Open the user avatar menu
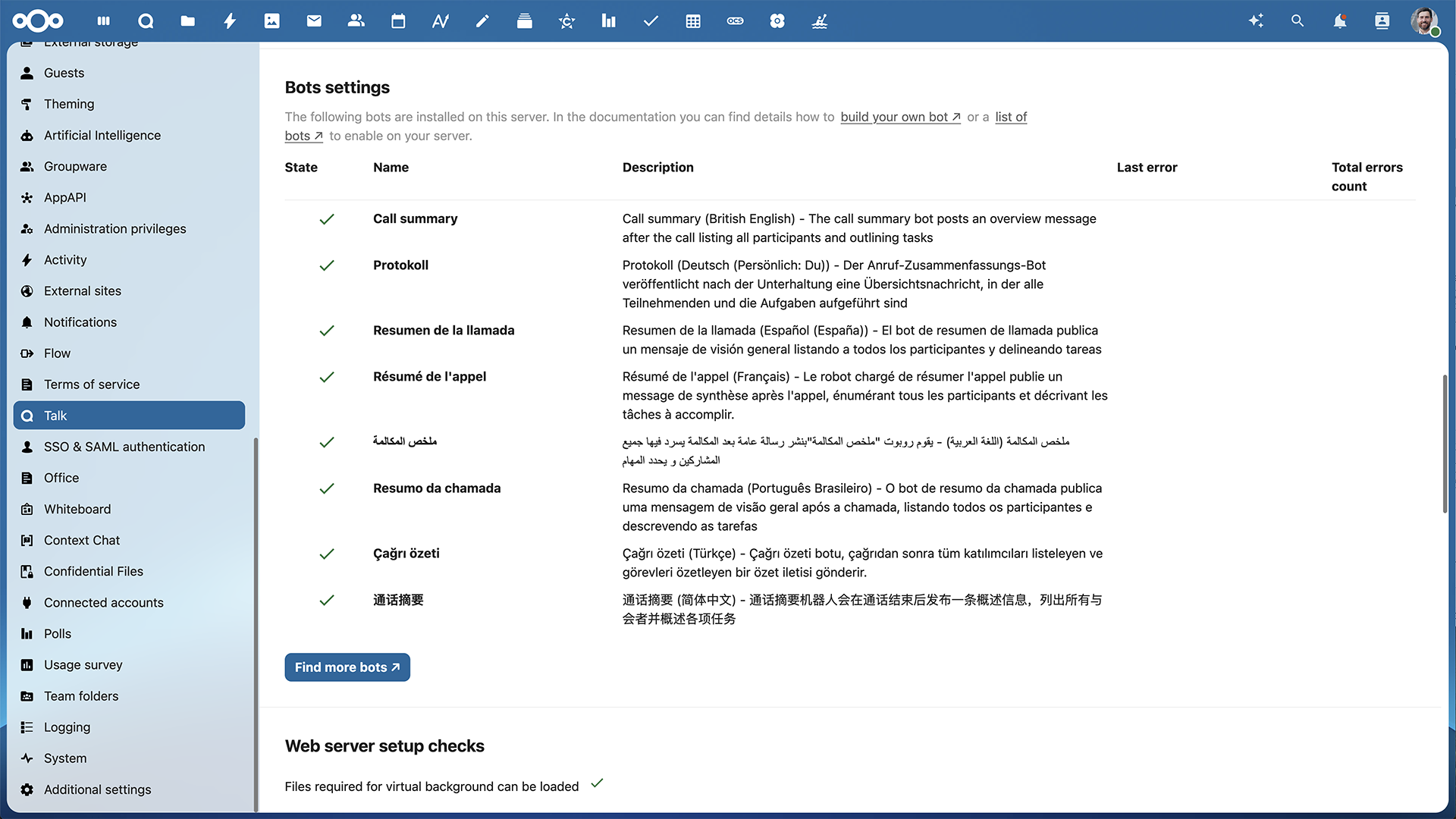The image size is (1456, 819). pyautogui.click(x=1424, y=21)
